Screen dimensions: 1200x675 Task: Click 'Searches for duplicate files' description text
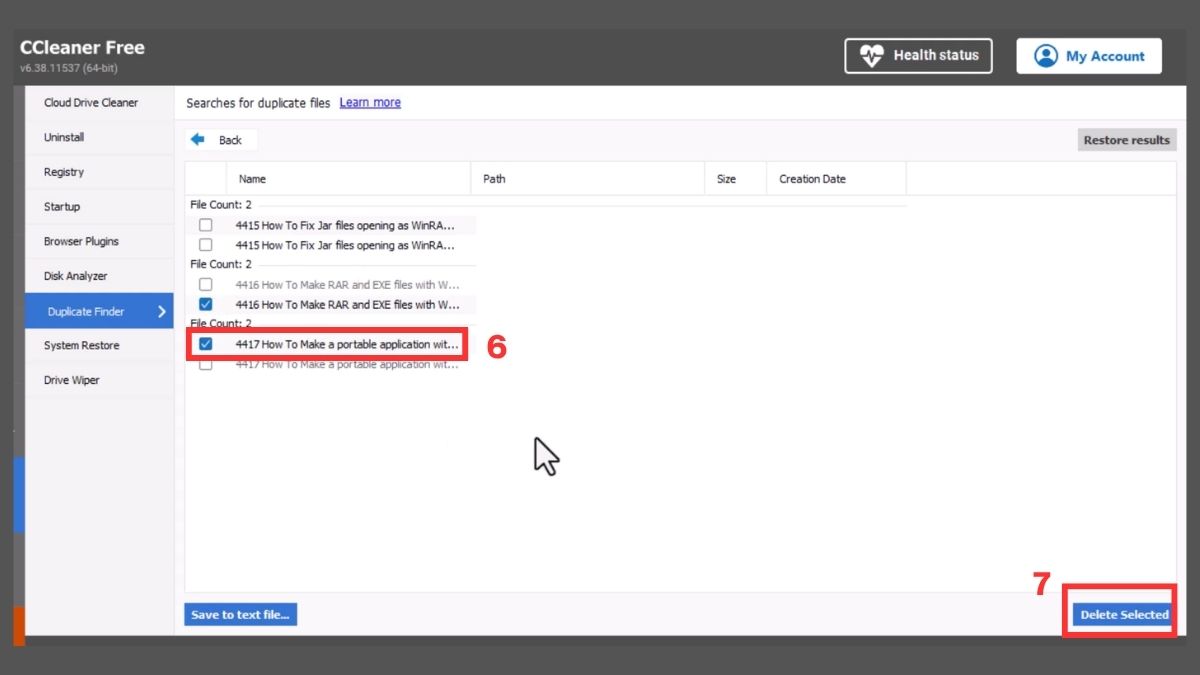click(x=258, y=103)
